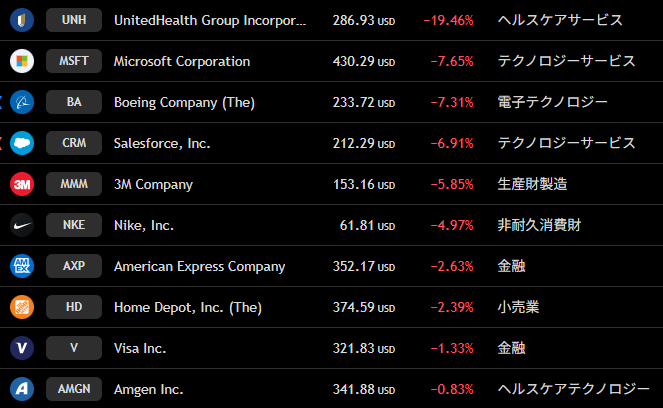Click the Microsoft logo icon
663x408 pixels.
click(x=22, y=61)
